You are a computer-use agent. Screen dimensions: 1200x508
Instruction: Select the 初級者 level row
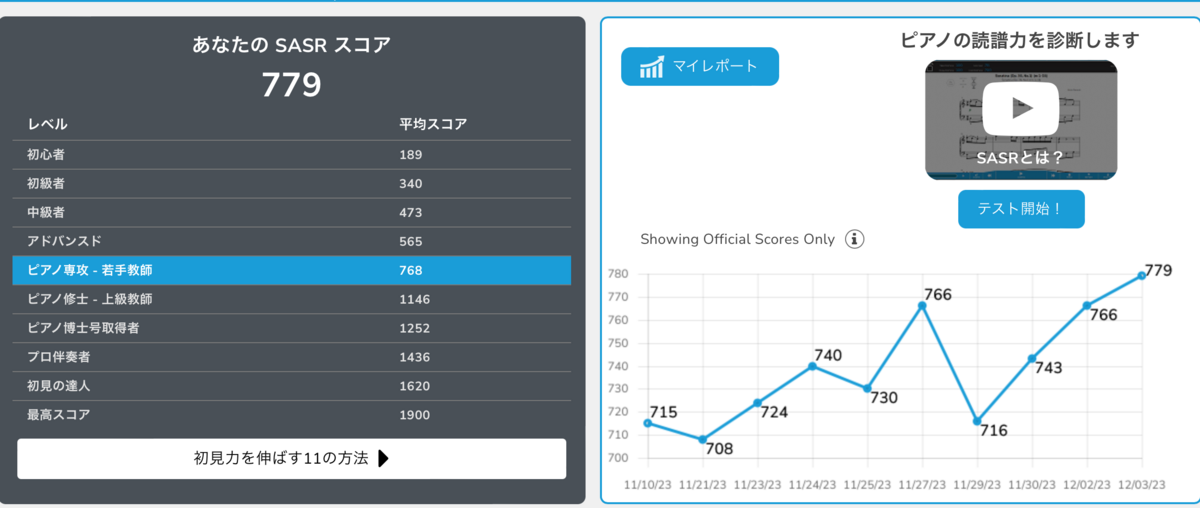coord(291,184)
